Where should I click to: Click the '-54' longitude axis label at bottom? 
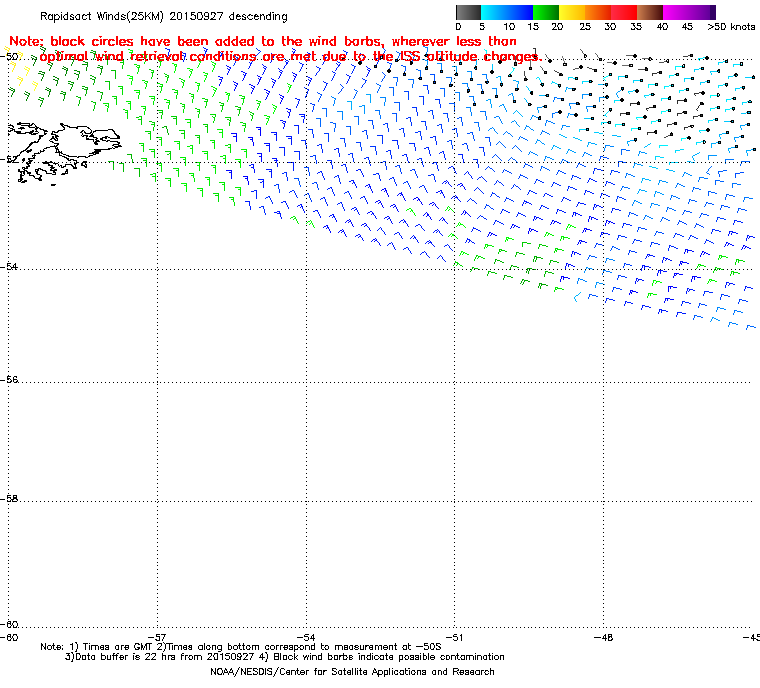[x=306, y=637]
